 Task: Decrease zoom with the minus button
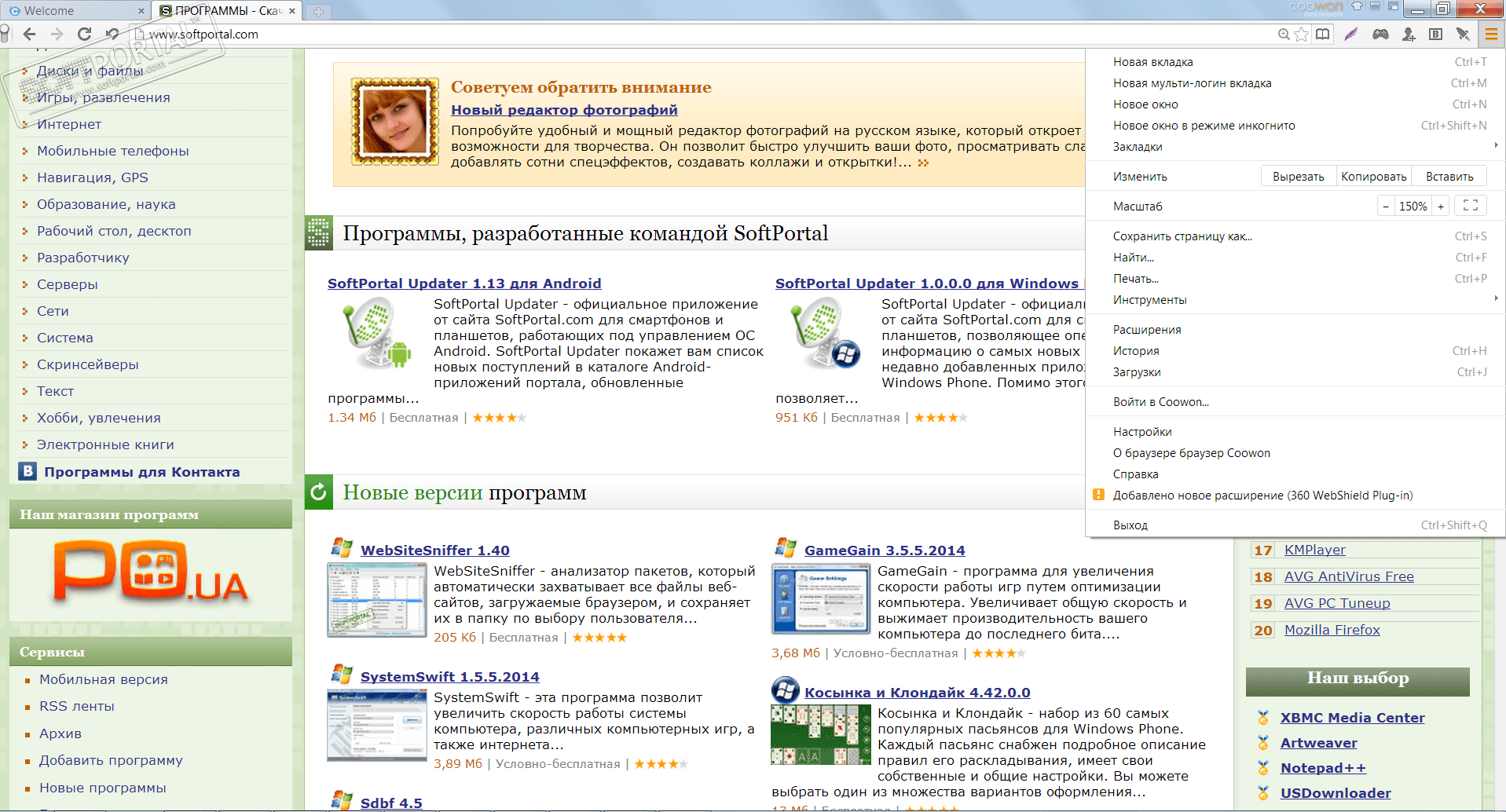point(1386,207)
